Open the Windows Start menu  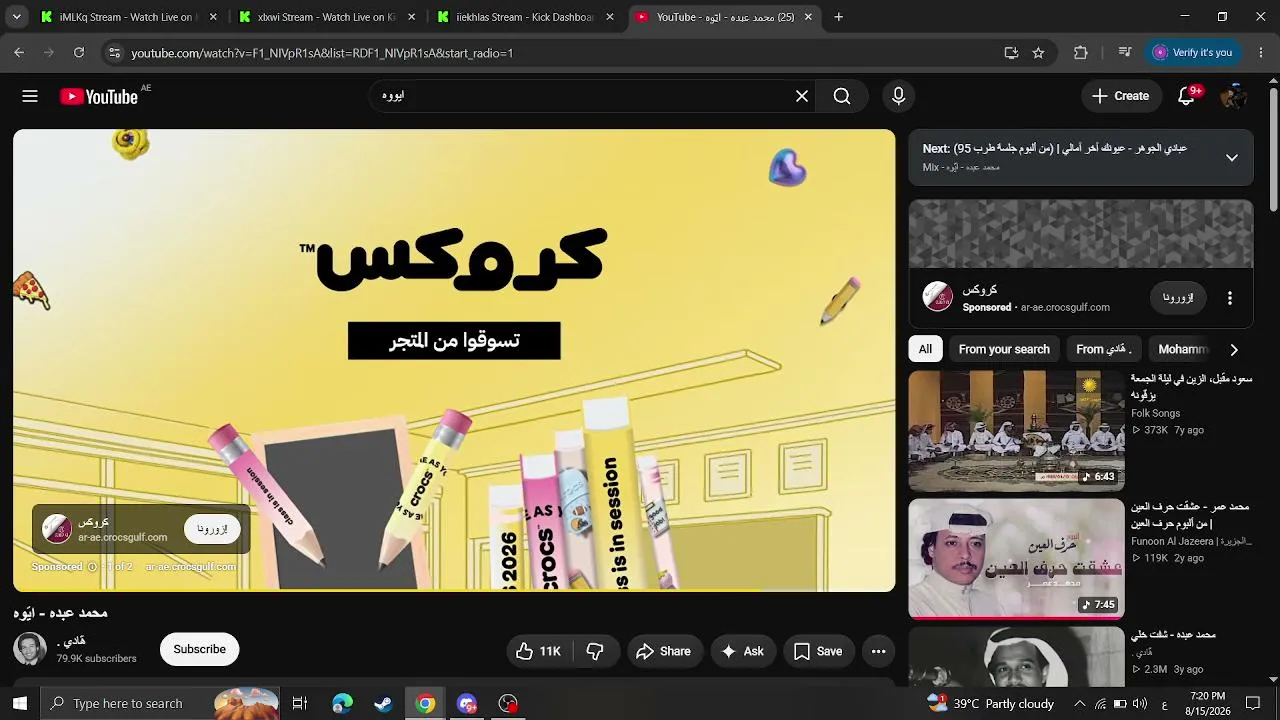20,703
